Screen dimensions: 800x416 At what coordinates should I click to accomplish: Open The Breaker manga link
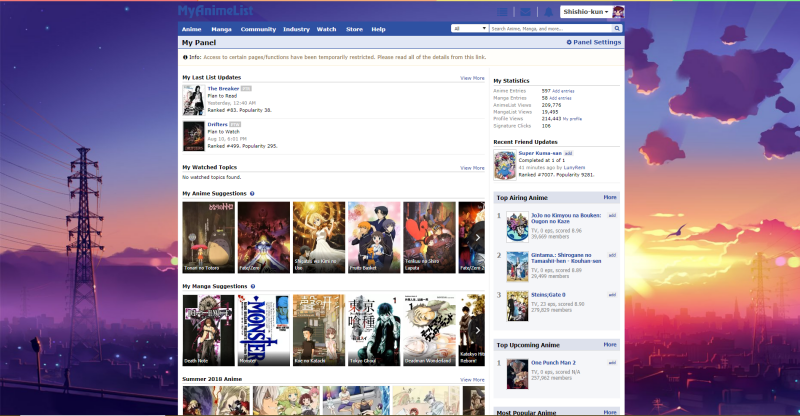pos(223,89)
